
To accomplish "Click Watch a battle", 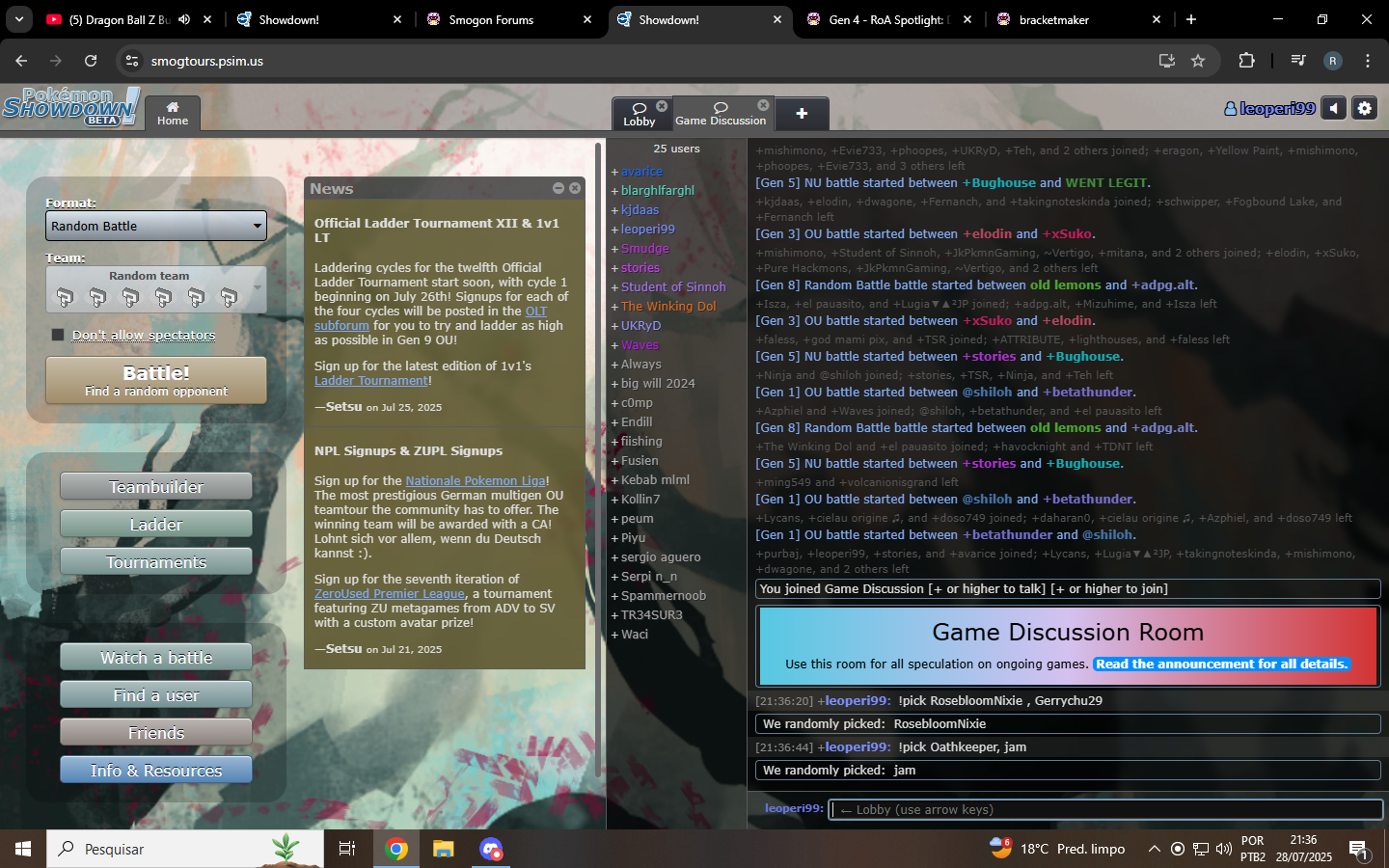I will tap(156, 658).
